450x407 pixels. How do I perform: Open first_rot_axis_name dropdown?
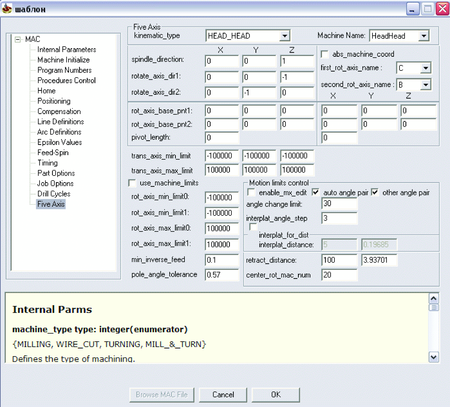coord(425,68)
